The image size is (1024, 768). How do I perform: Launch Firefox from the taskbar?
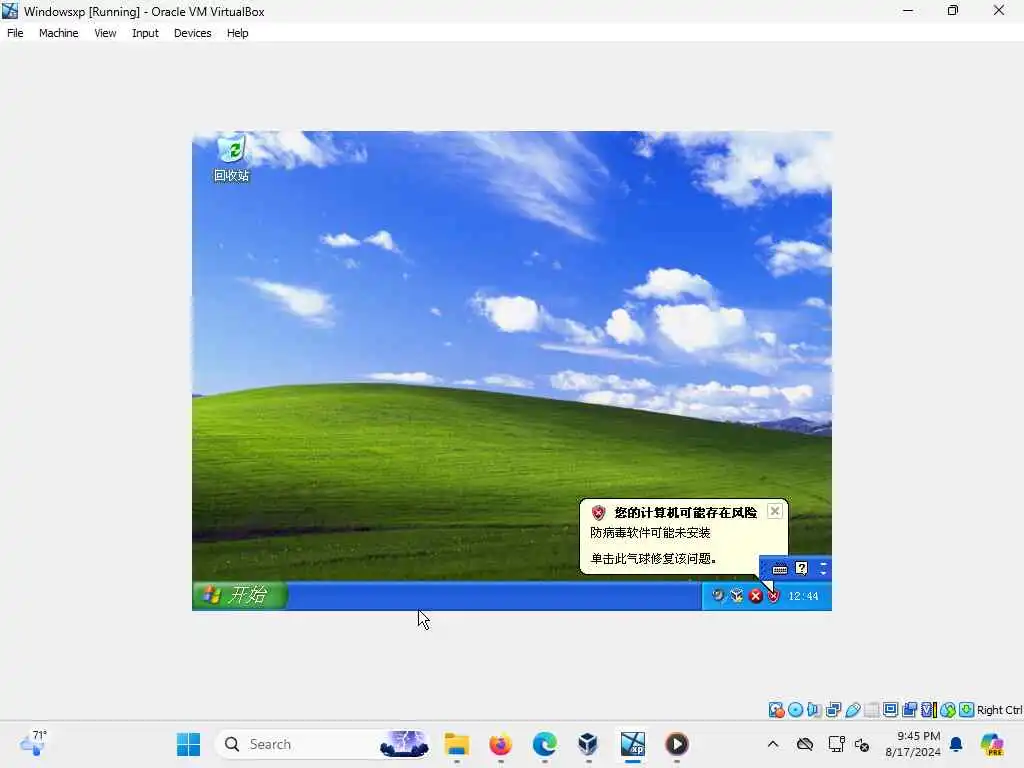pos(500,744)
